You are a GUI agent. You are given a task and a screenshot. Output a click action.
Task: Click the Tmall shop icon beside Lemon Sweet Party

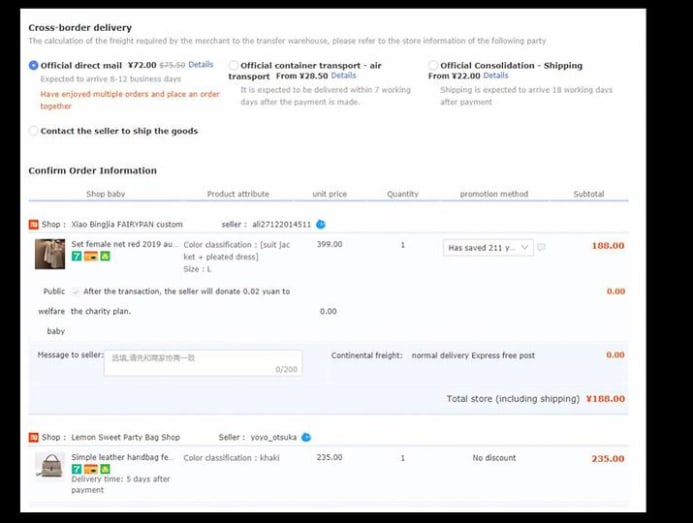click(33, 437)
